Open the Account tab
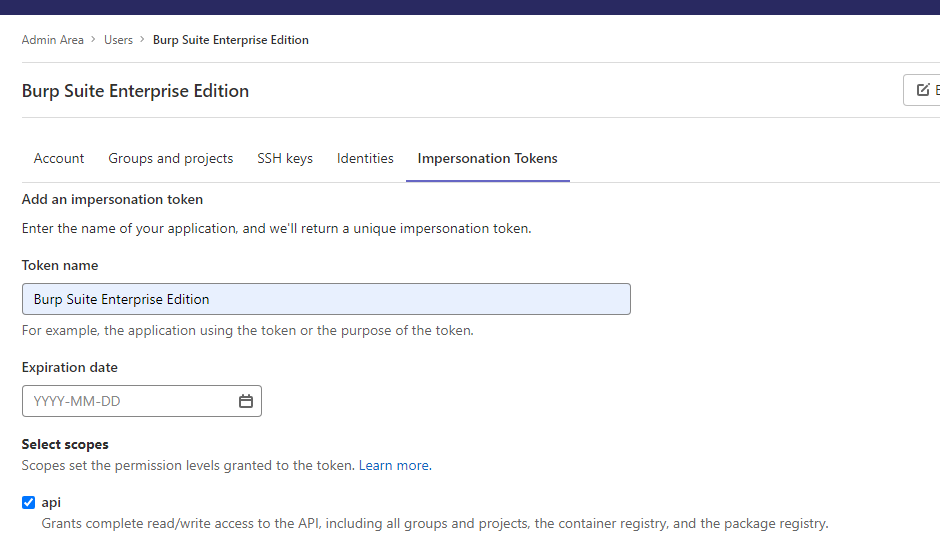This screenshot has height=546, width=940. (x=59, y=158)
